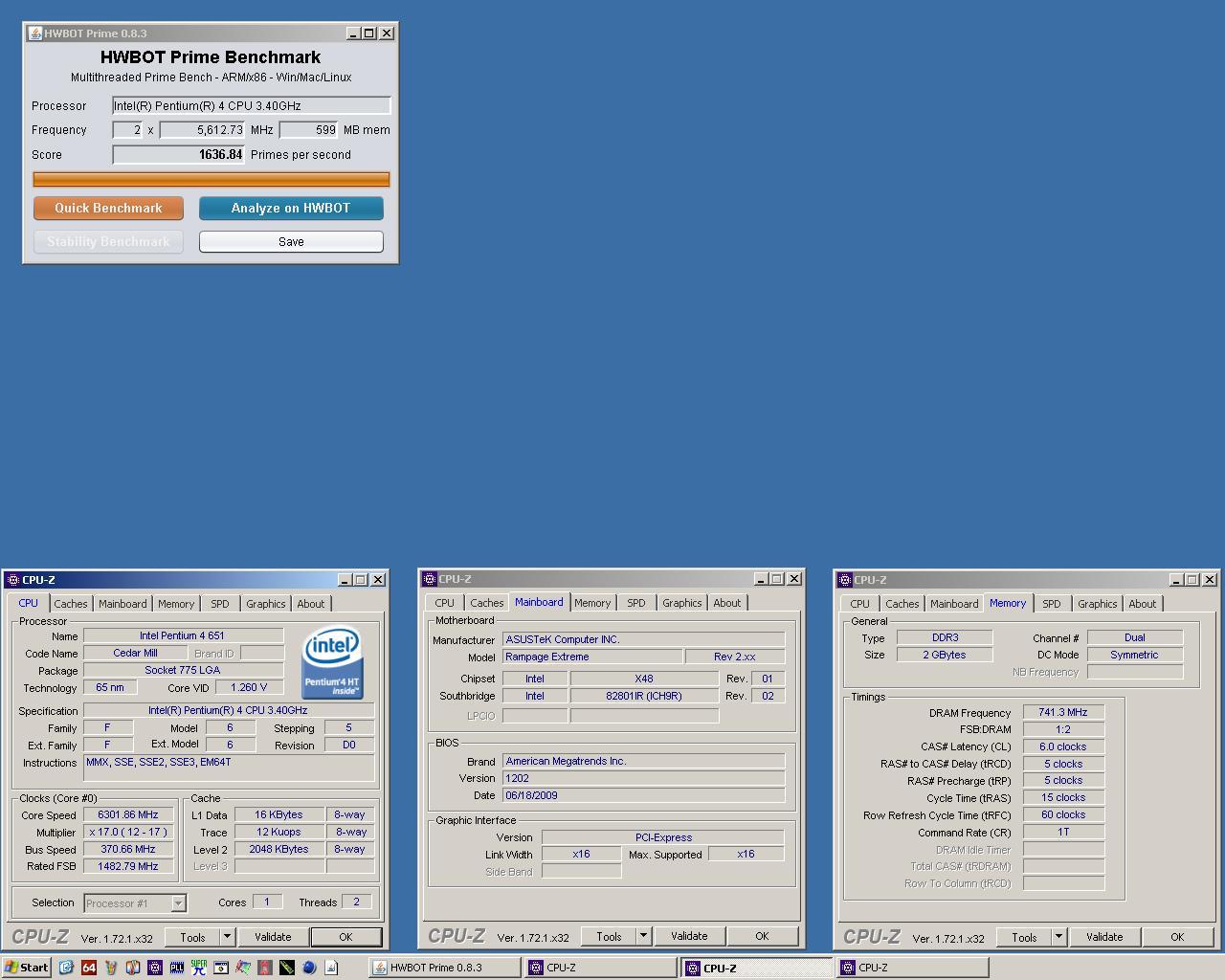This screenshot has width=1225, height=980.
Task: Open the AIDA64 quick launch icon
Action: 89,968
